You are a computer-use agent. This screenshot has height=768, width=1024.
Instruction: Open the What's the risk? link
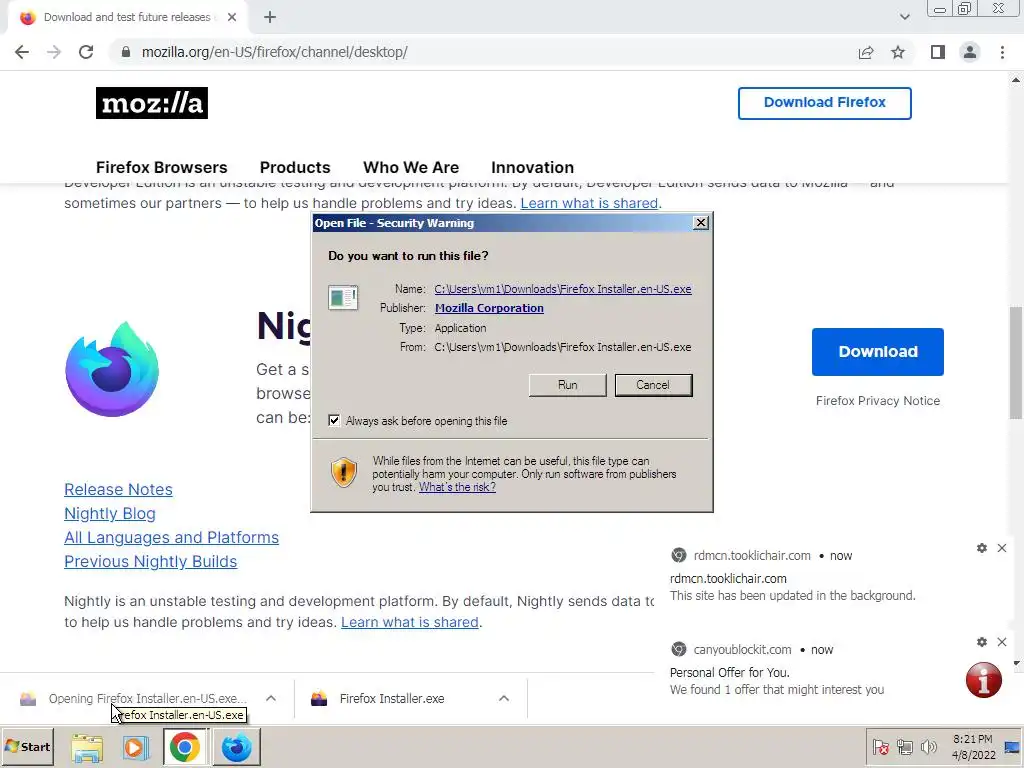coord(457,487)
